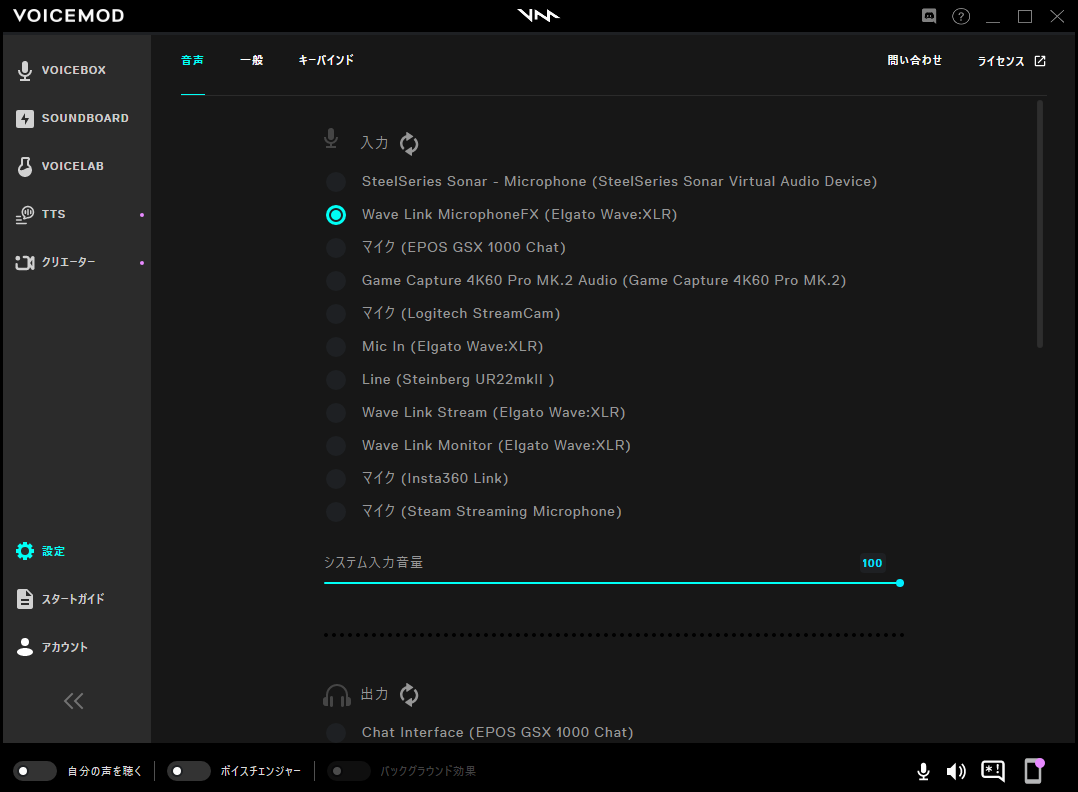
Task: Refresh output device list
Action: pos(409,695)
